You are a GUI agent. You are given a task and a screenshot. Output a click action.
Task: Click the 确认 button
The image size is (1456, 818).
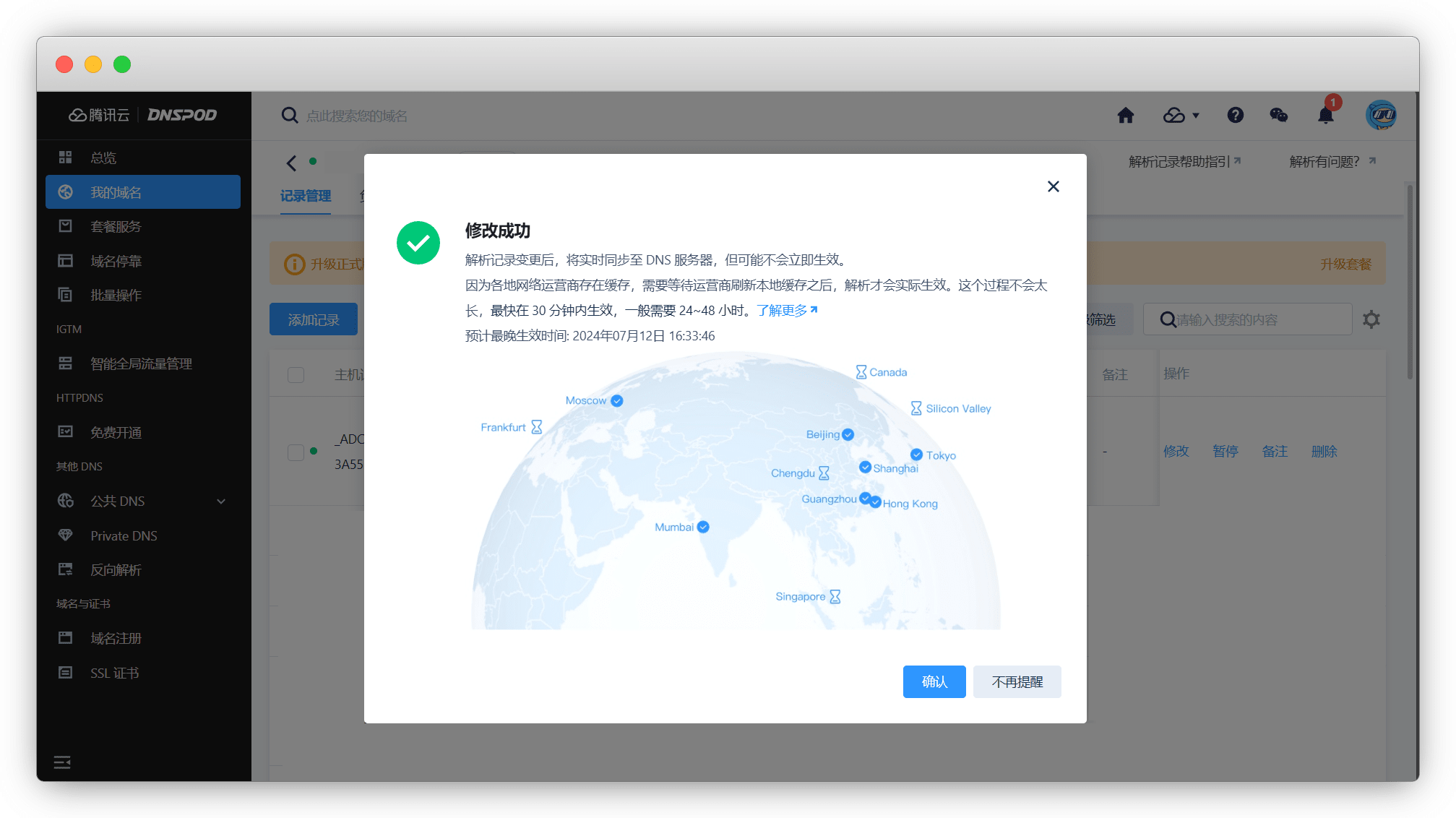[x=934, y=681]
